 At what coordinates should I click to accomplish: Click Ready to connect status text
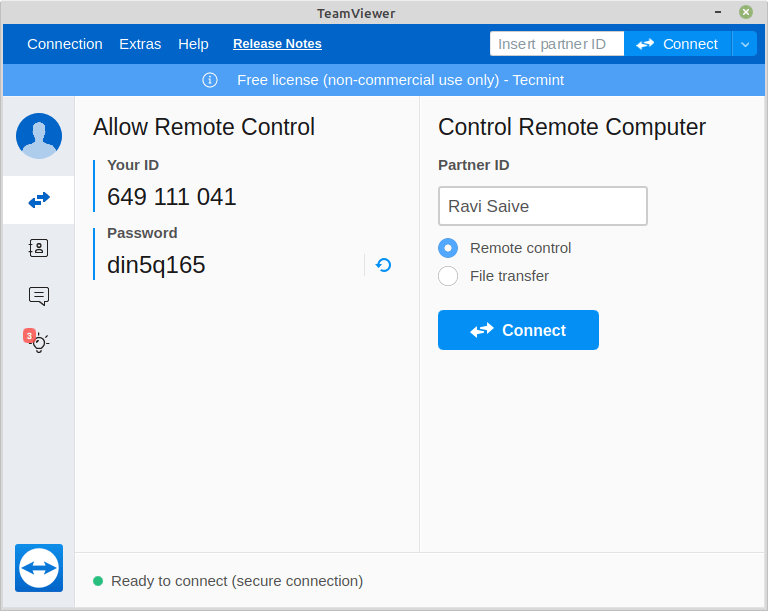[237, 581]
